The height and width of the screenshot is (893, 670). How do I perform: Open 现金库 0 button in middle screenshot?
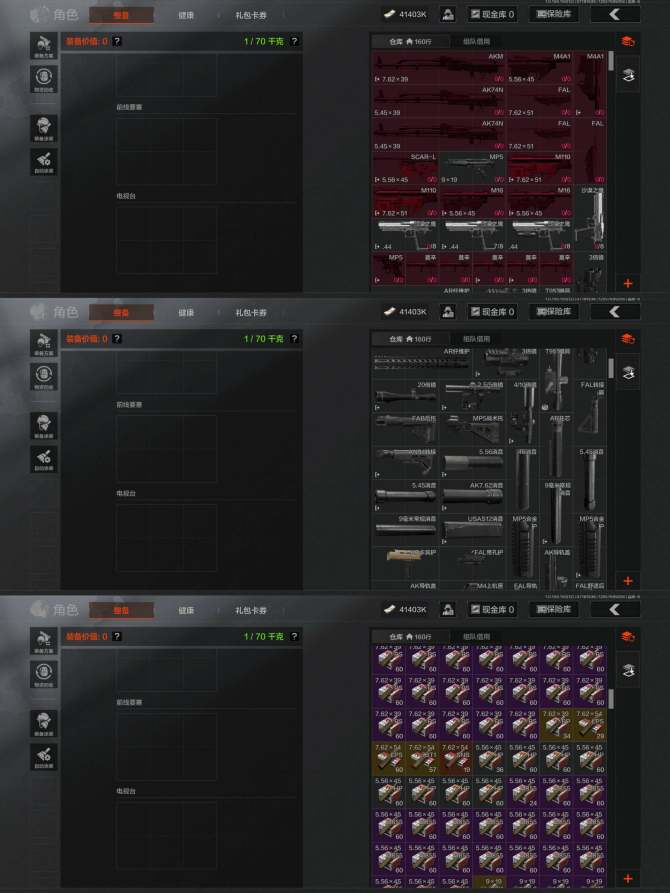(x=492, y=312)
